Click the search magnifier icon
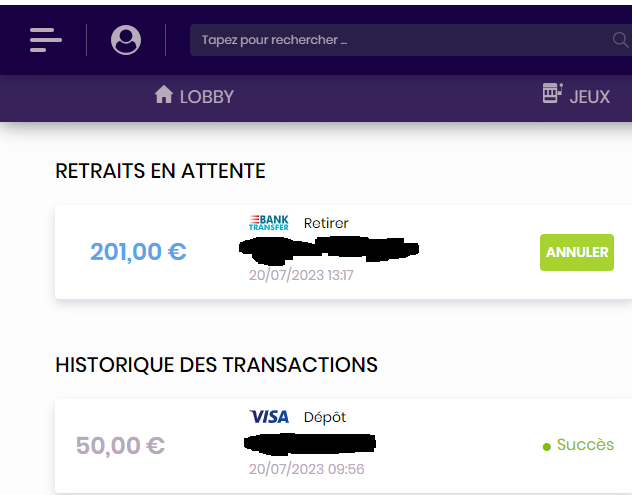This screenshot has height=495, width=632. point(620,41)
